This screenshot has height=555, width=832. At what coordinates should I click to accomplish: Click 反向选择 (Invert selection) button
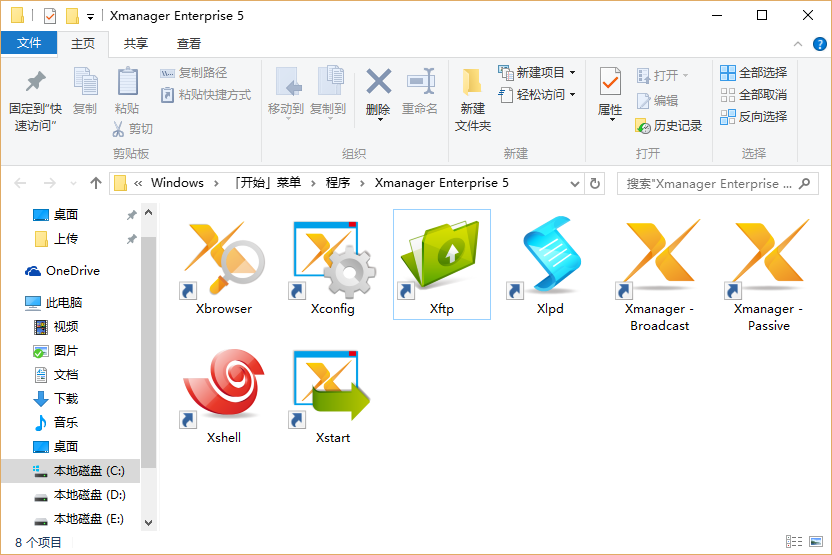[x=754, y=116]
